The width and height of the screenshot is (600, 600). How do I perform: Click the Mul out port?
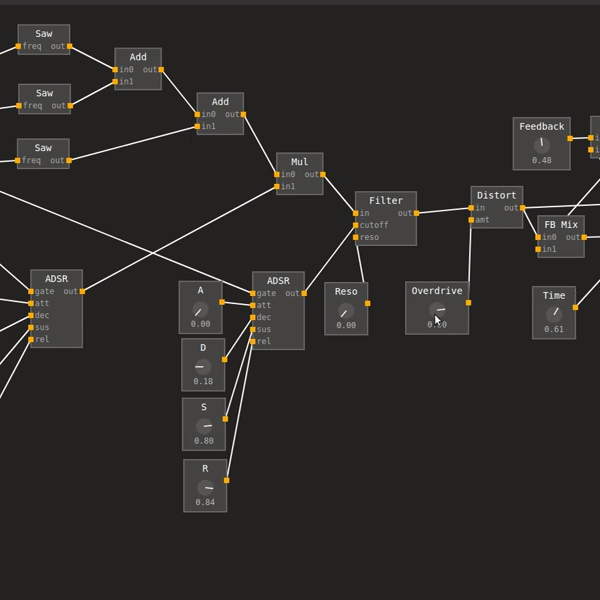click(323, 174)
